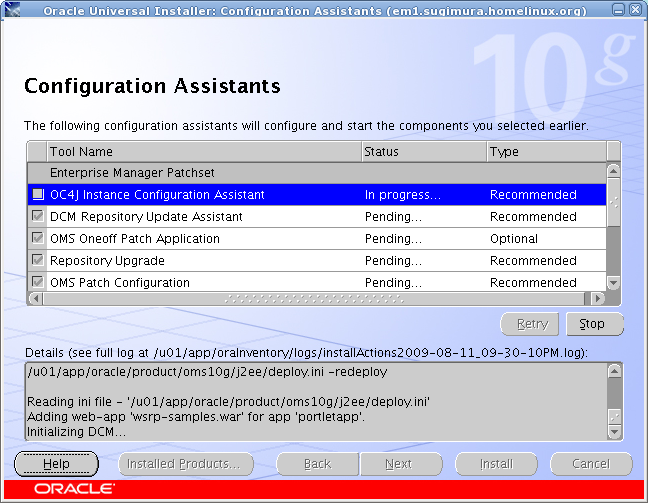
Task: Click the Type column header
Action: click(x=547, y=152)
